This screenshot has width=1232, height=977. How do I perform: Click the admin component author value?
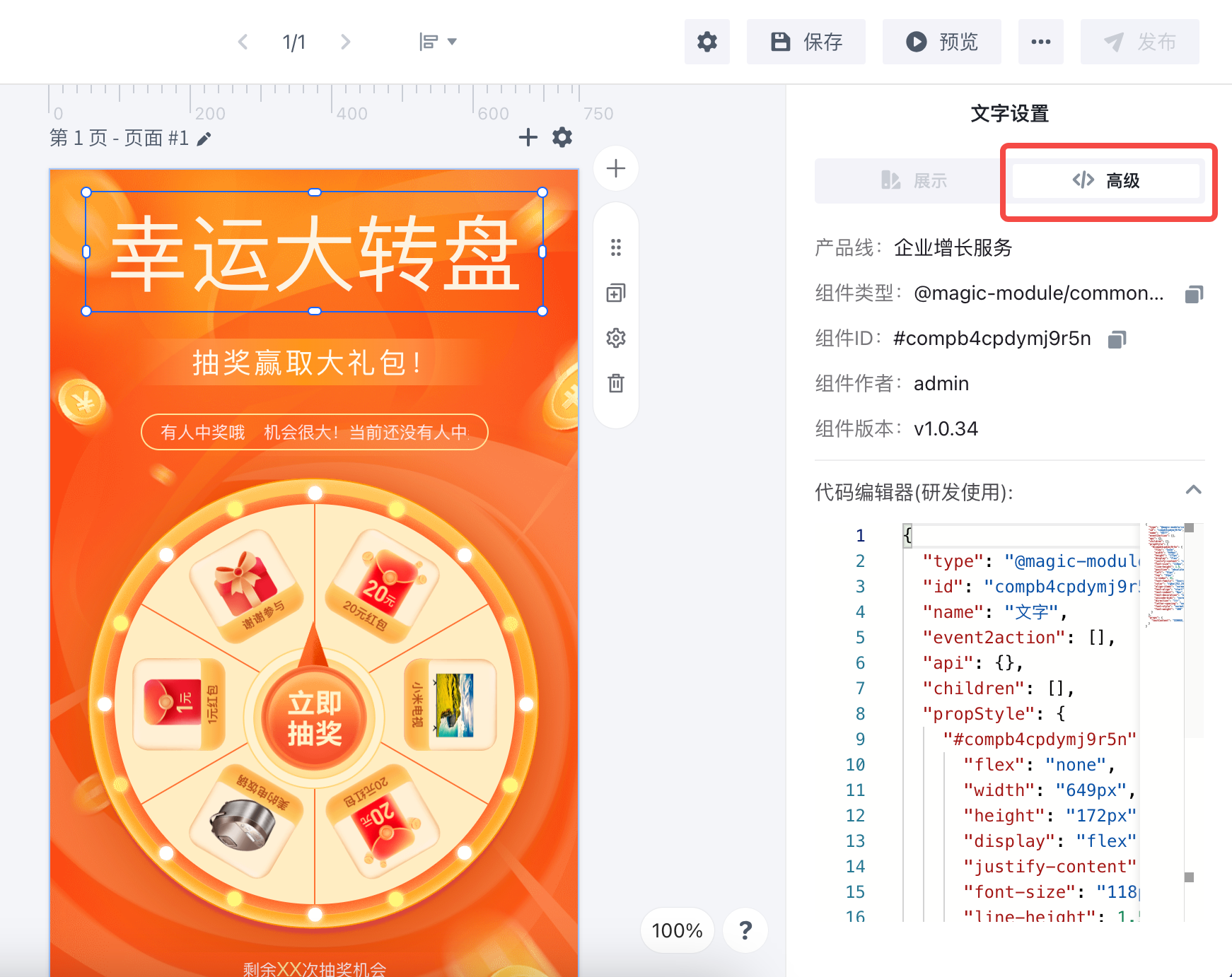941,383
